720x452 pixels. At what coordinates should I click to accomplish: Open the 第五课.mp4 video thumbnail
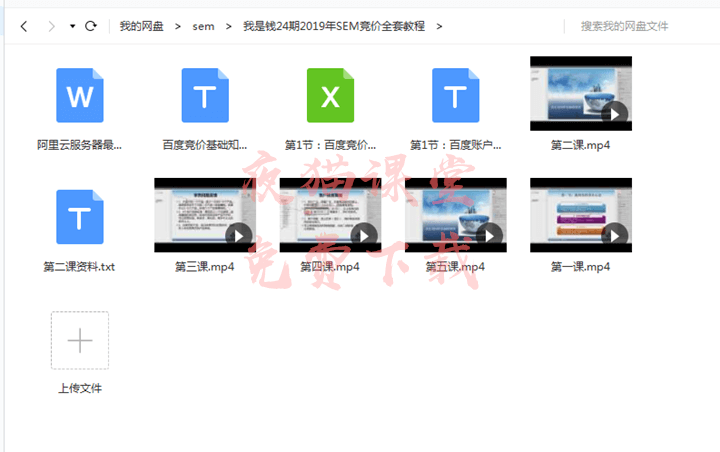(x=456, y=215)
